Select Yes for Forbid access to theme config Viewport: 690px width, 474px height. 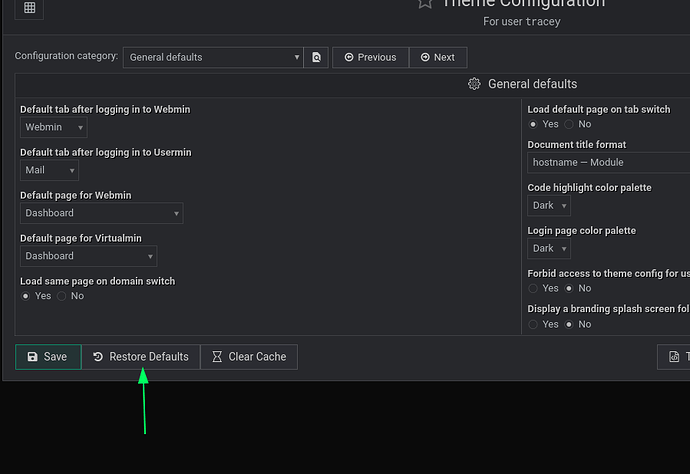(x=533, y=289)
